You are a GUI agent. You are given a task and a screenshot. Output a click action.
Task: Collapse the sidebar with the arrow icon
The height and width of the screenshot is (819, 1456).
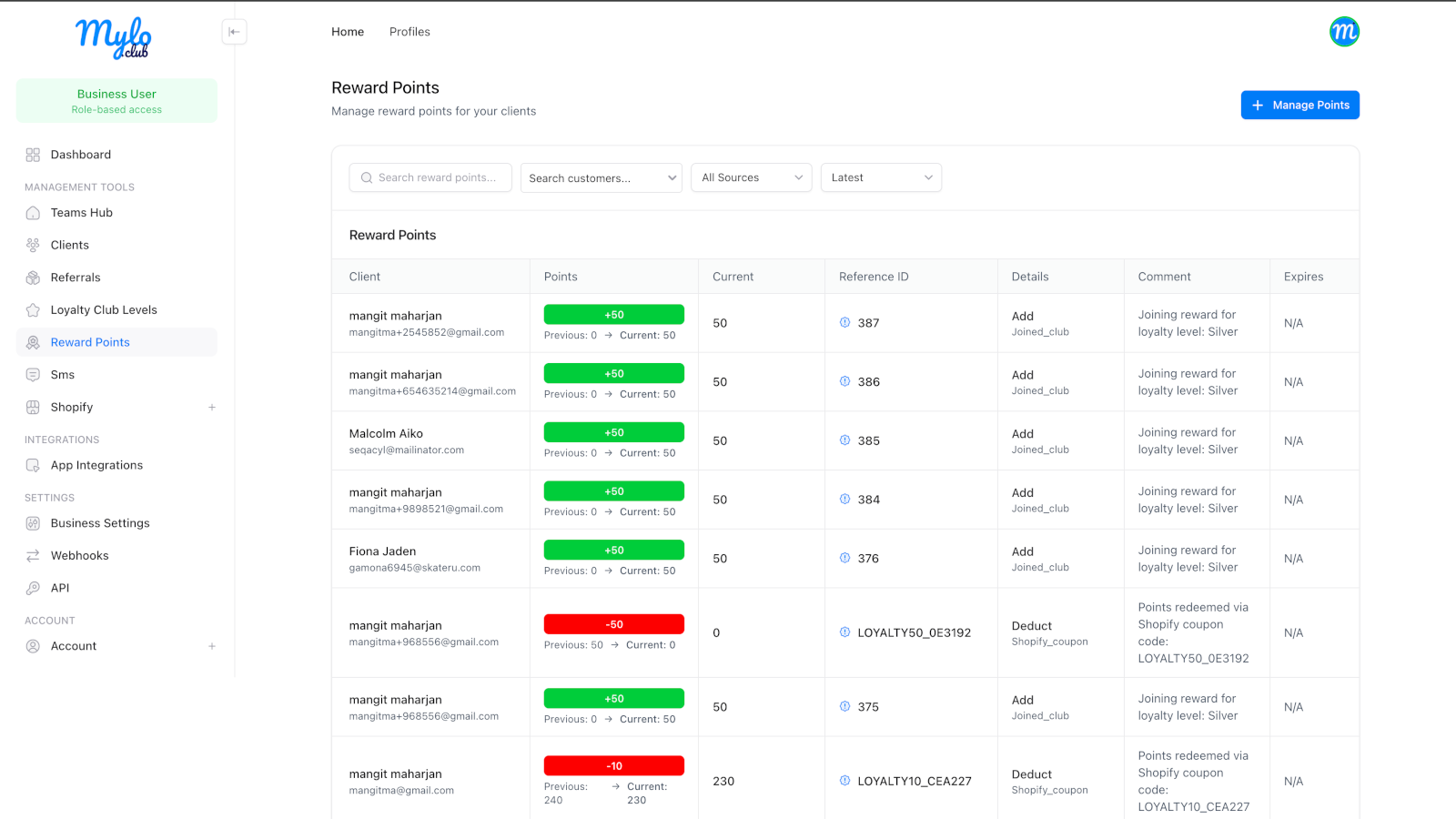pyautogui.click(x=234, y=32)
